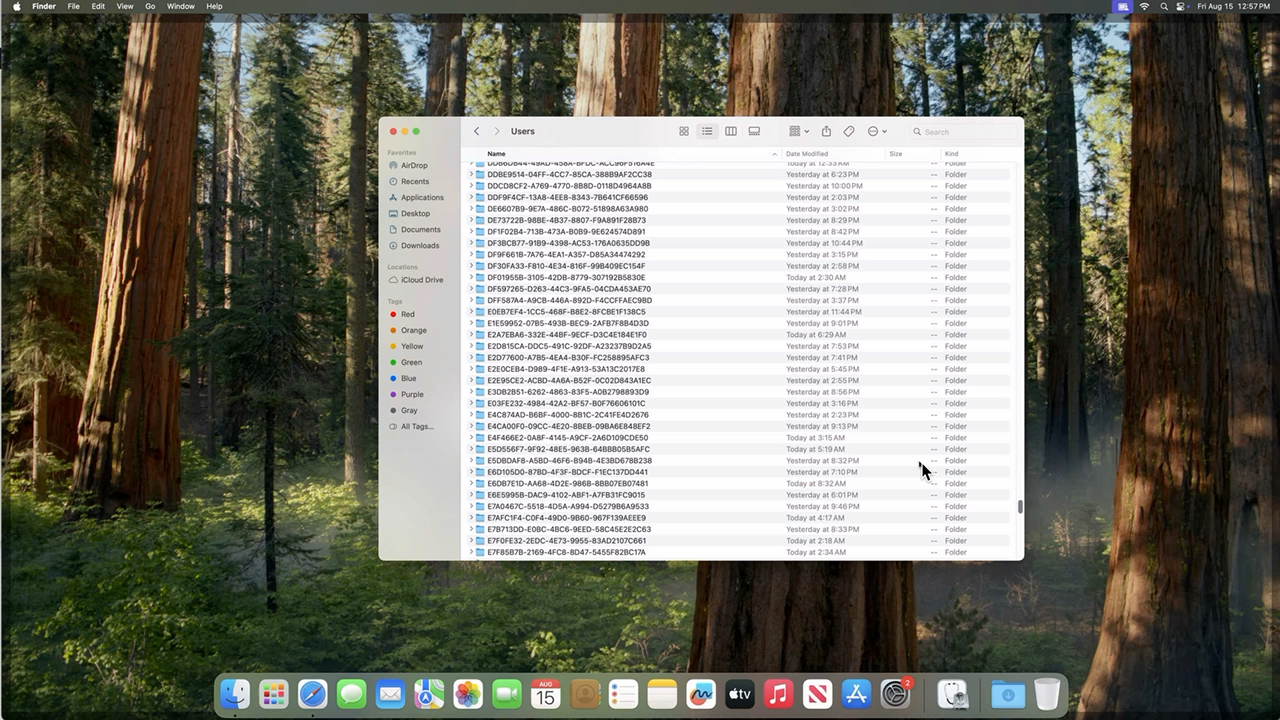Sort by Date Modified column header
Screen dimensions: 1280x720
tap(807, 154)
